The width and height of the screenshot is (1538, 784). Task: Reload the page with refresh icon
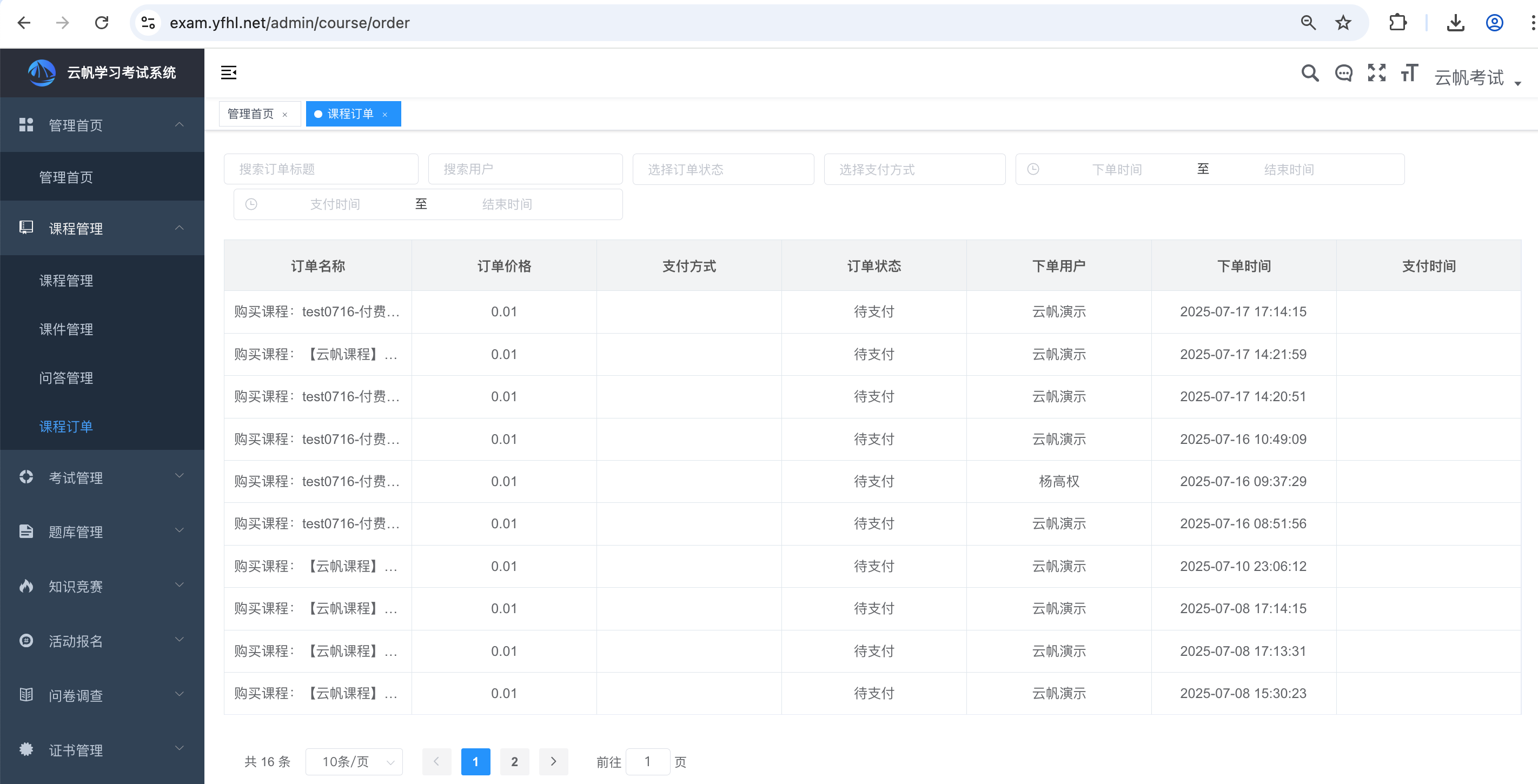(102, 23)
